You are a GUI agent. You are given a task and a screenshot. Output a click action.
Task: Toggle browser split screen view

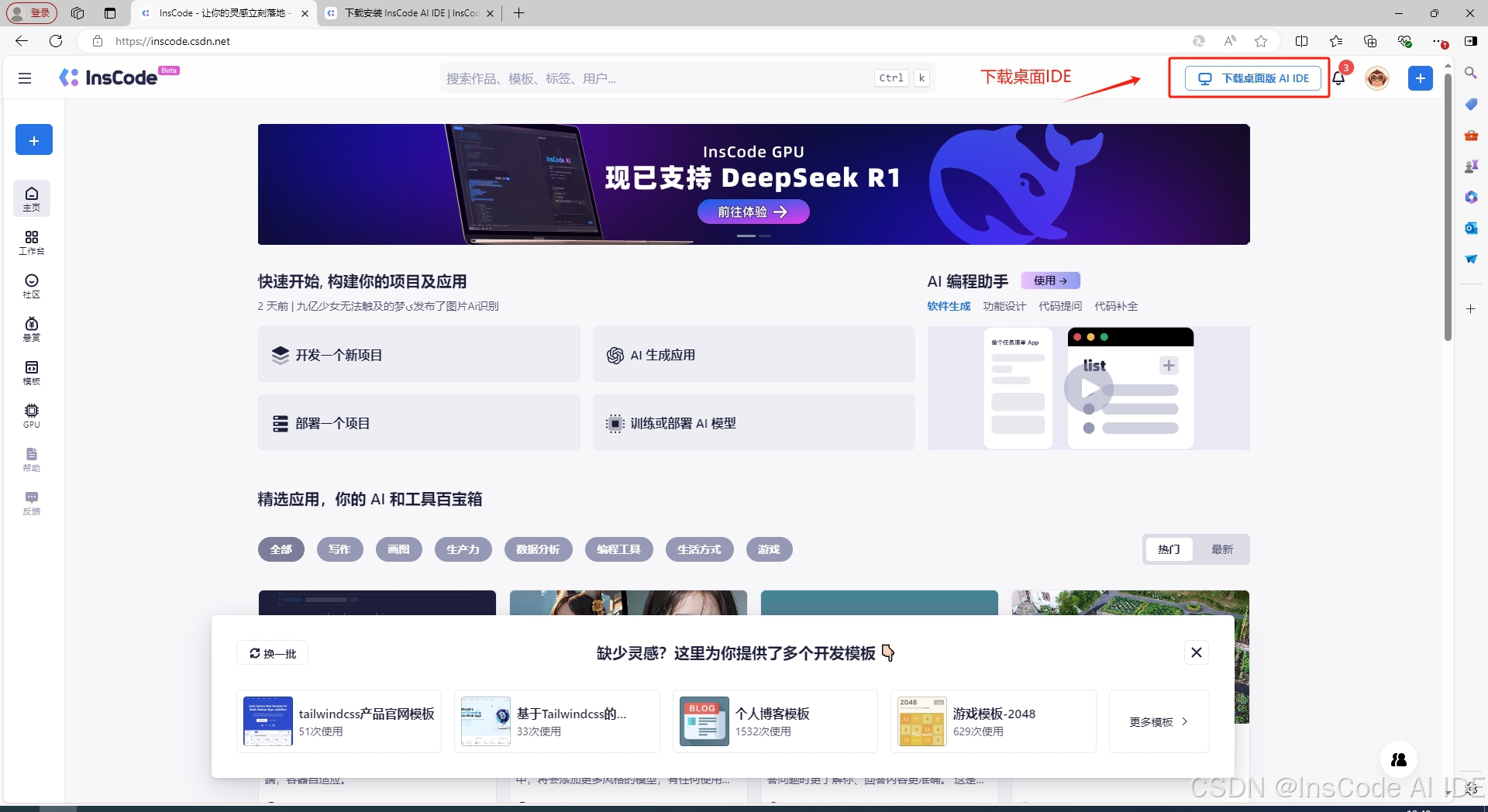click(1302, 41)
